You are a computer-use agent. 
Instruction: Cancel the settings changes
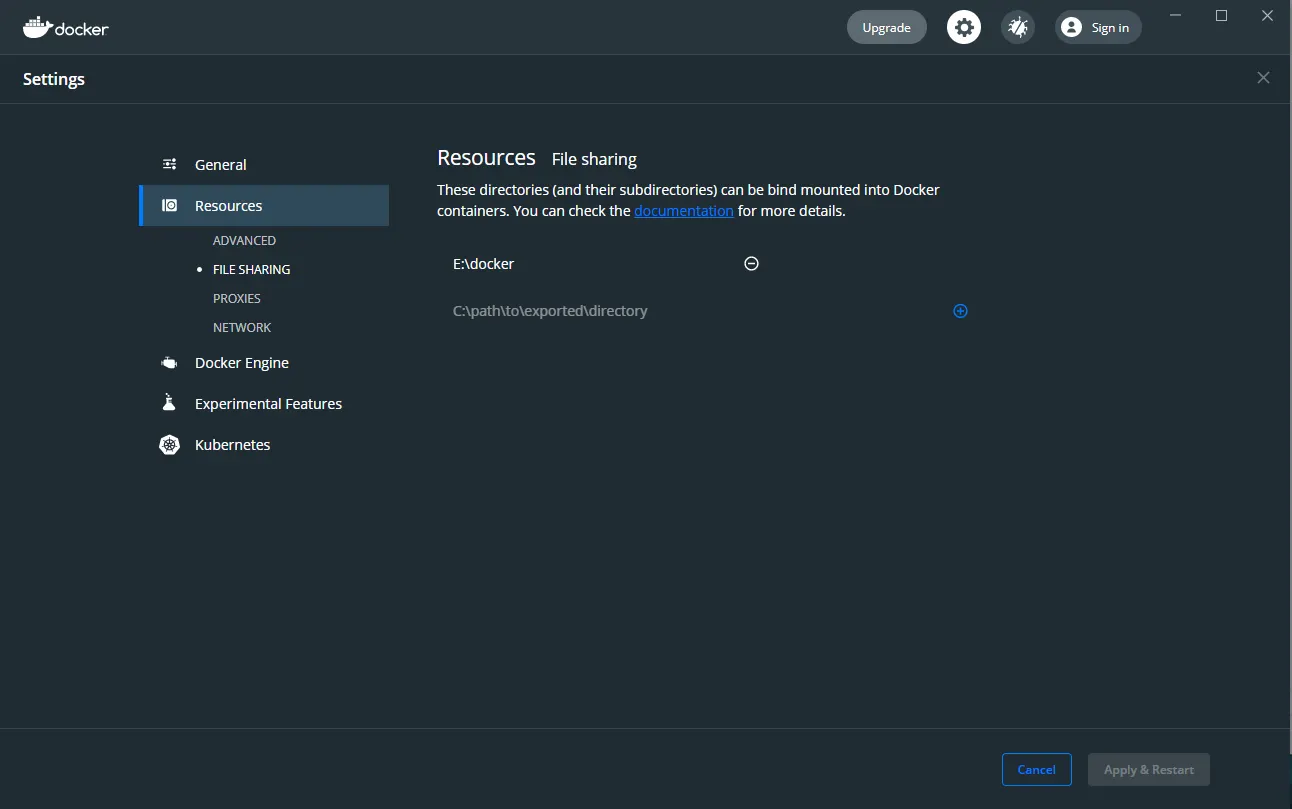click(1036, 770)
